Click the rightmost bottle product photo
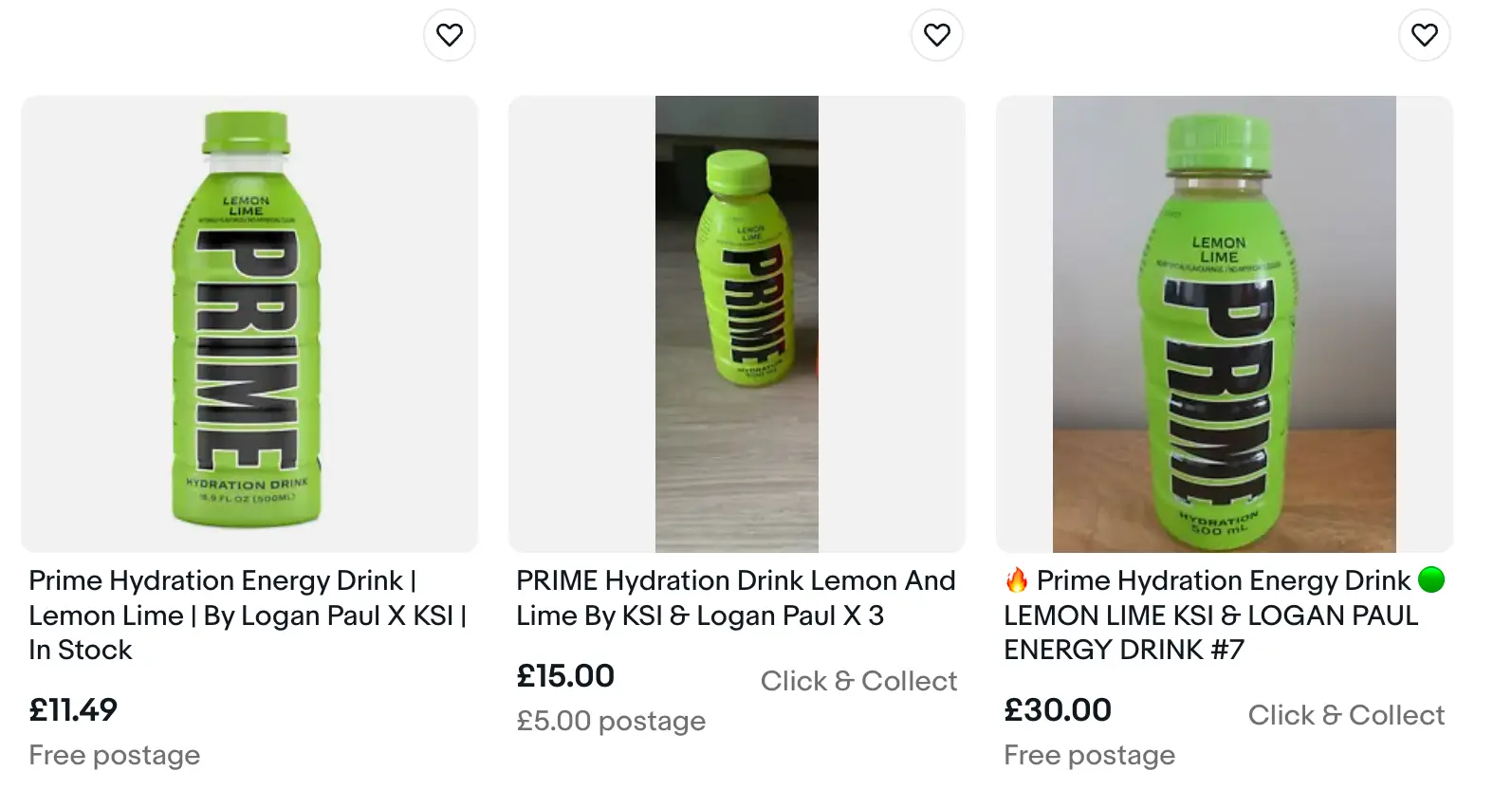The image size is (1512, 808). point(1224,322)
